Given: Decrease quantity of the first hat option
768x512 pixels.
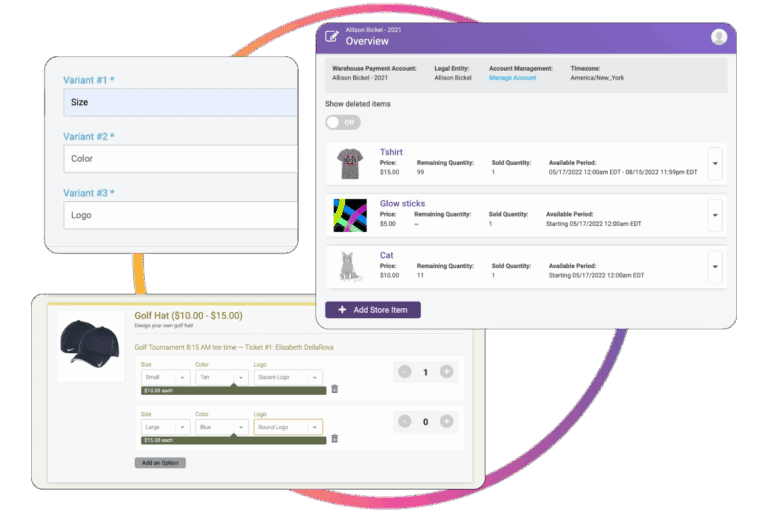Looking at the screenshot, I should click(404, 372).
